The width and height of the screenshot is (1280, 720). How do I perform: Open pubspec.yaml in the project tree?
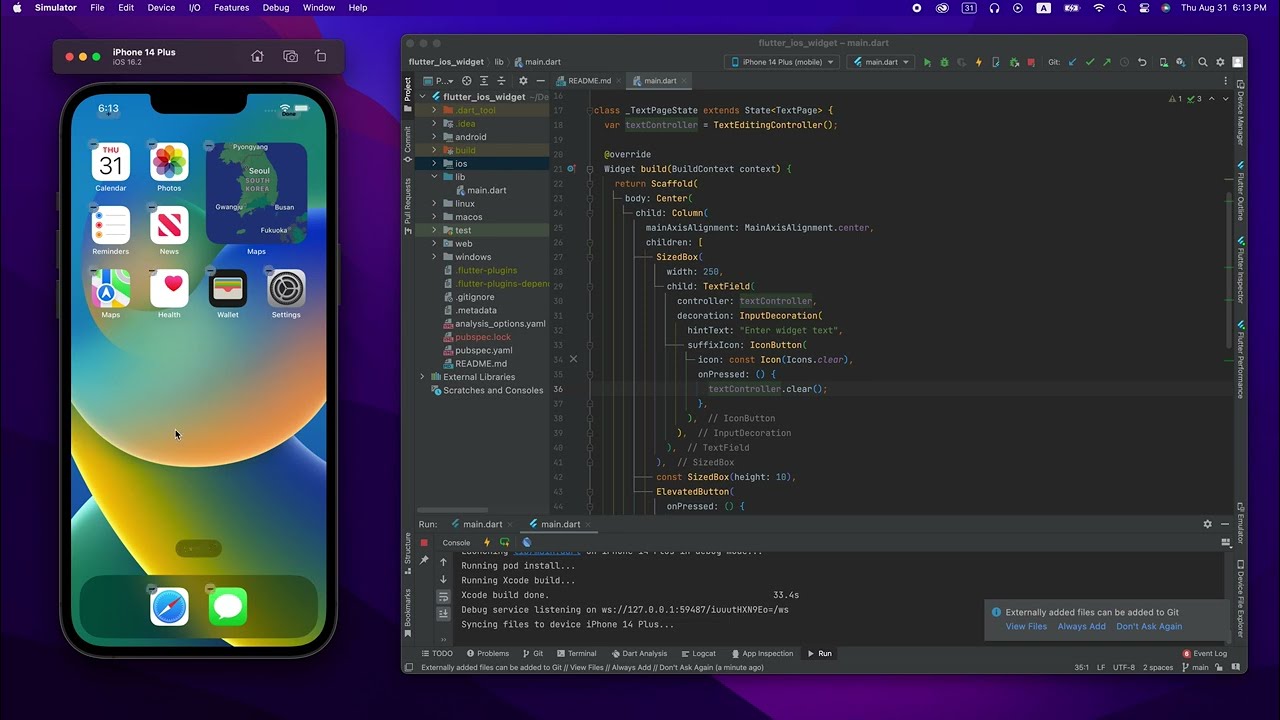pyautogui.click(x=483, y=351)
